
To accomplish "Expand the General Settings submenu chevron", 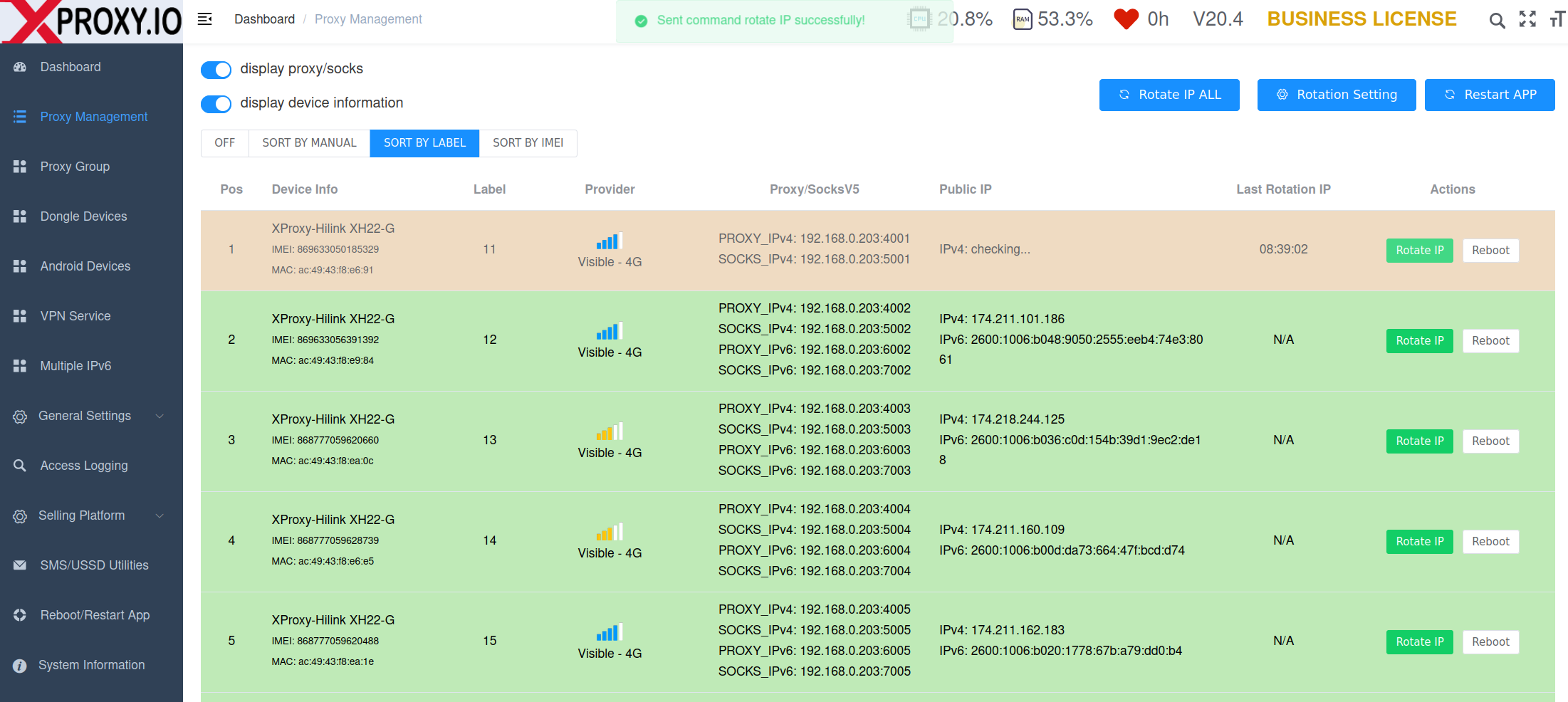I will pyautogui.click(x=160, y=416).
